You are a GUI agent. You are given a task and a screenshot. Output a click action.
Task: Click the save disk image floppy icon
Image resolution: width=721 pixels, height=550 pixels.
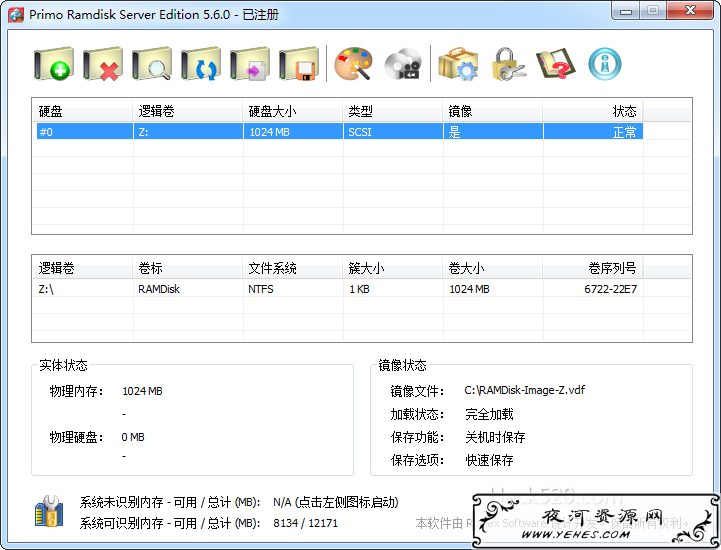tap(299, 64)
